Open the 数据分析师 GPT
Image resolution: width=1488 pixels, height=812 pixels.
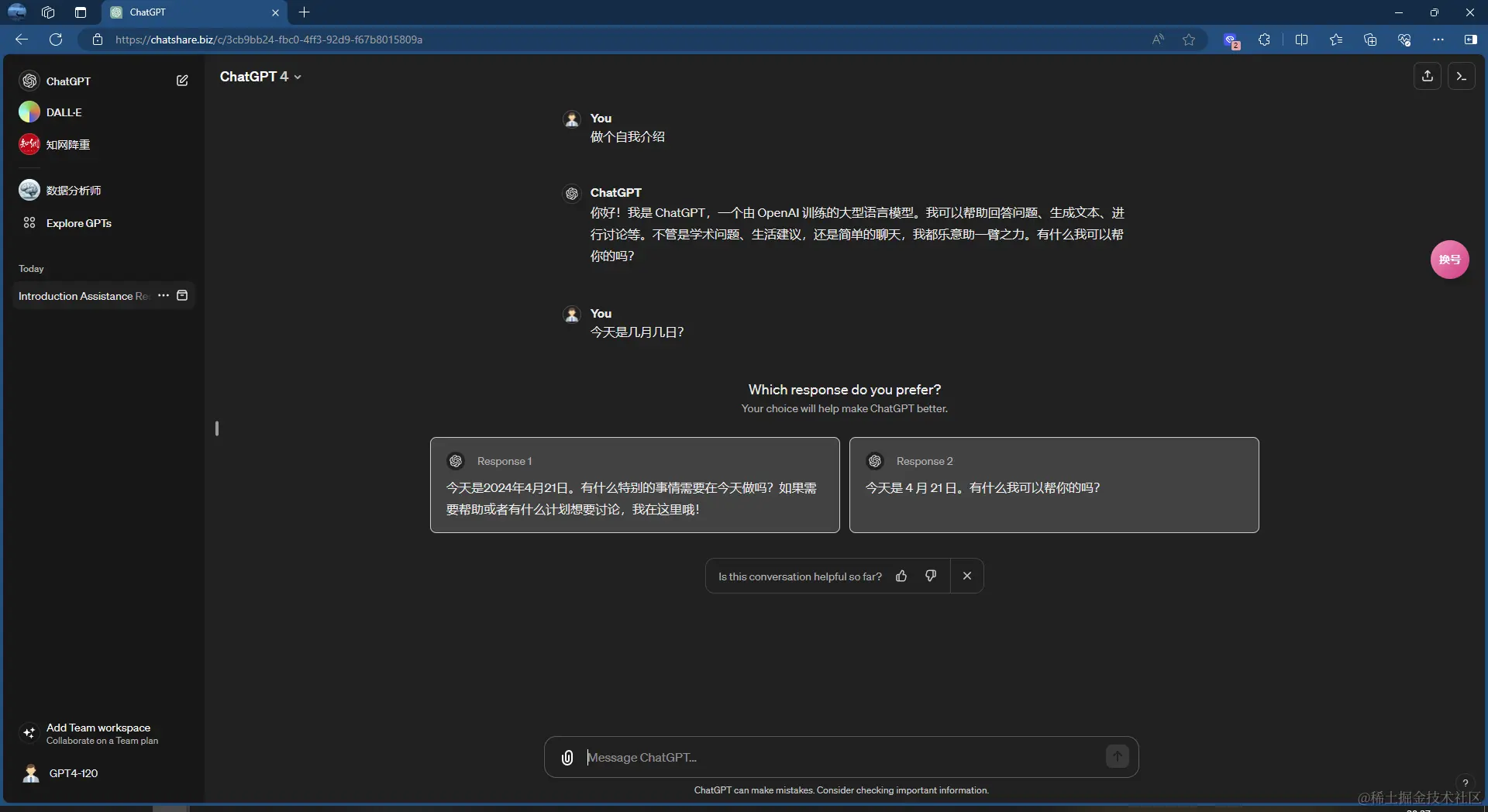click(x=104, y=191)
